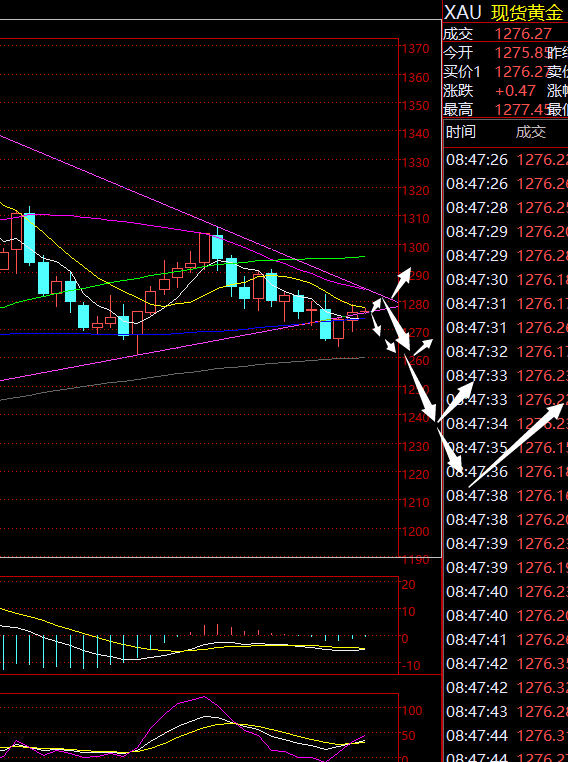
Task: Click the 涨跌 +0.47 change value
Action: pyautogui.click(x=515, y=91)
